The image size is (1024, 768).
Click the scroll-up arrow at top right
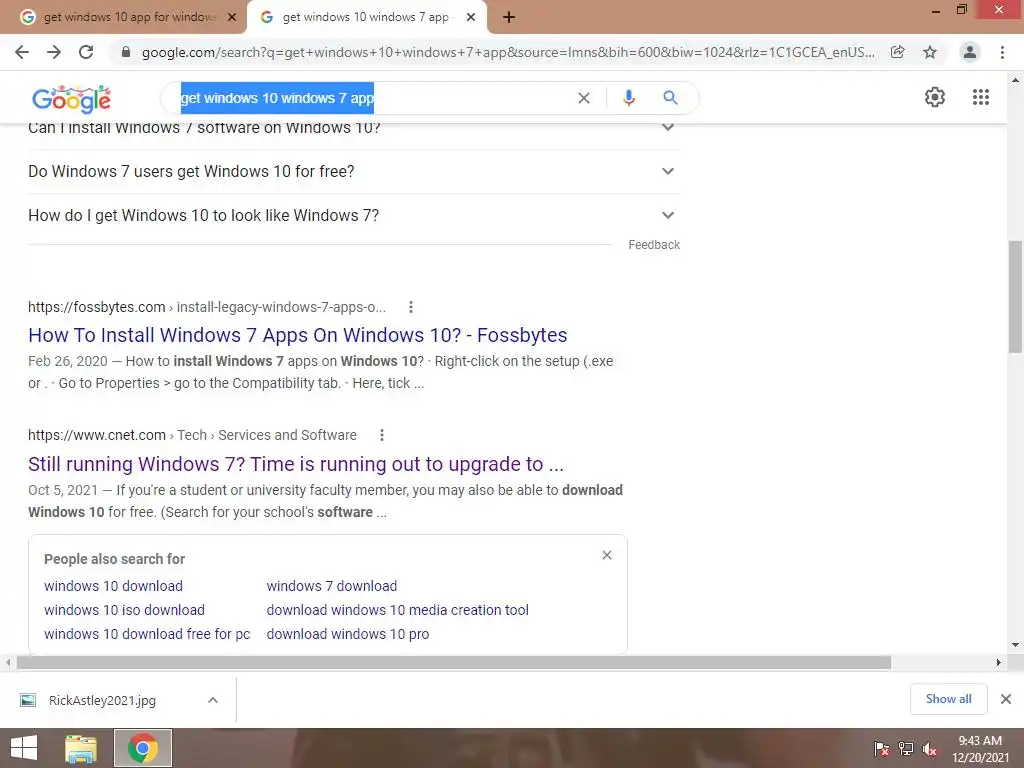pyautogui.click(x=1015, y=80)
